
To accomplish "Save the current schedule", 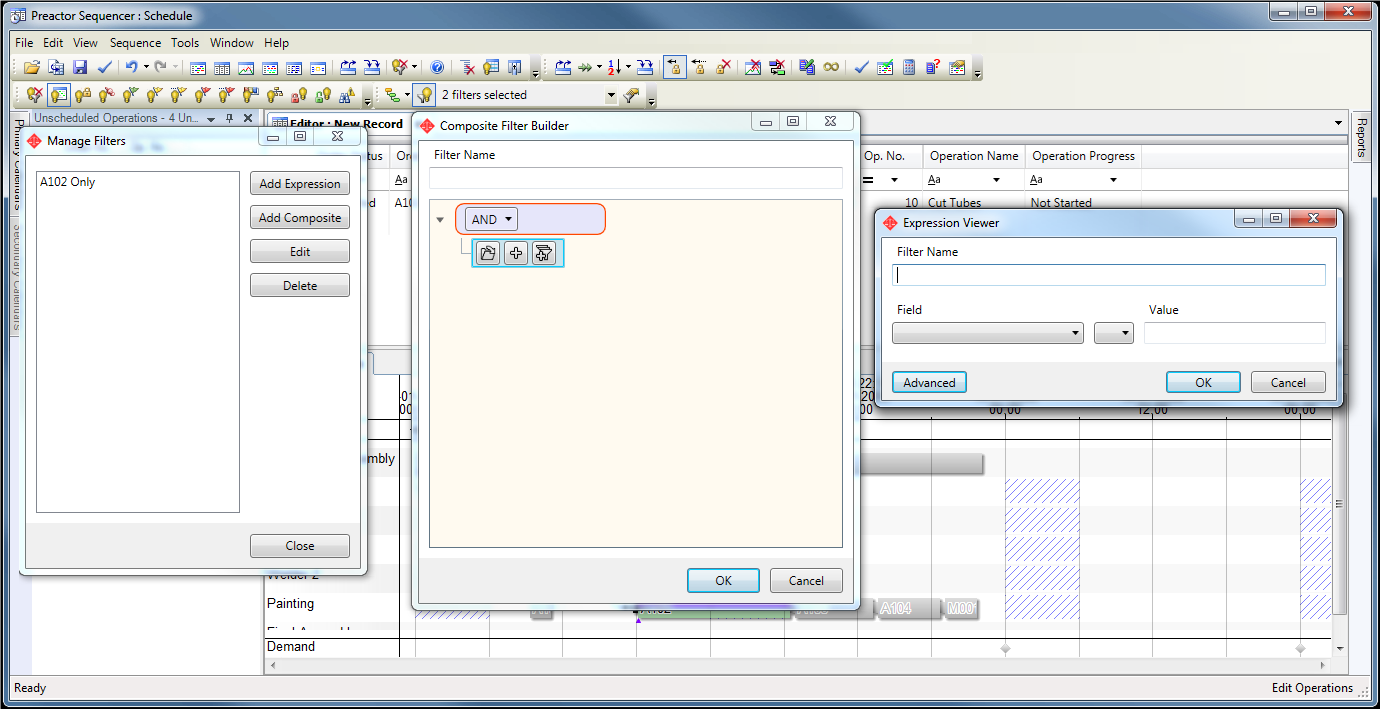I will (x=80, y=68).
